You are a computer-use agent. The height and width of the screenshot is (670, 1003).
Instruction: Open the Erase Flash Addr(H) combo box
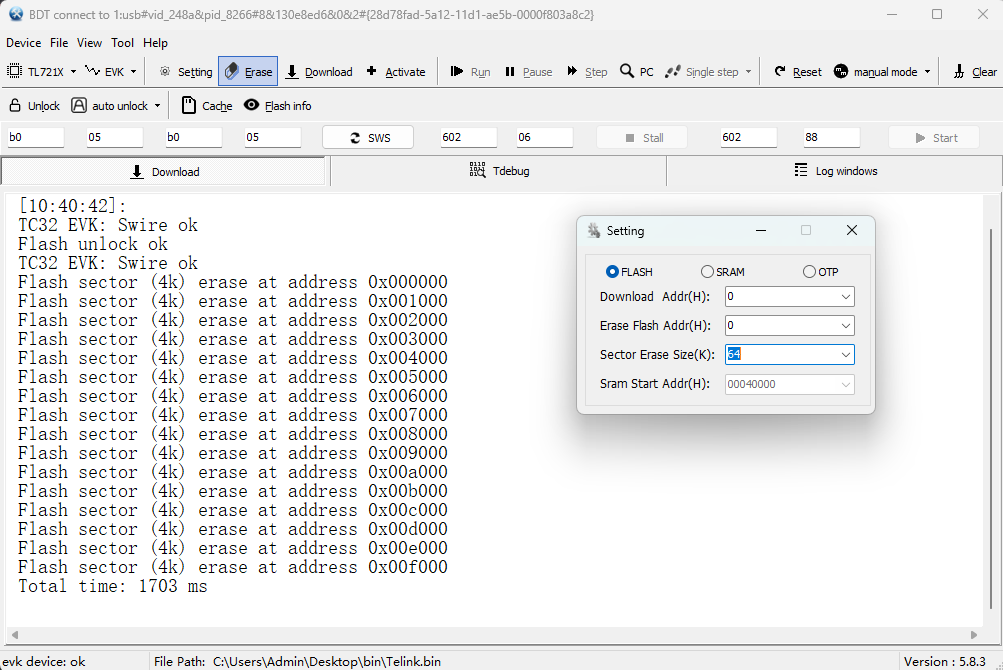pos(789,326)
